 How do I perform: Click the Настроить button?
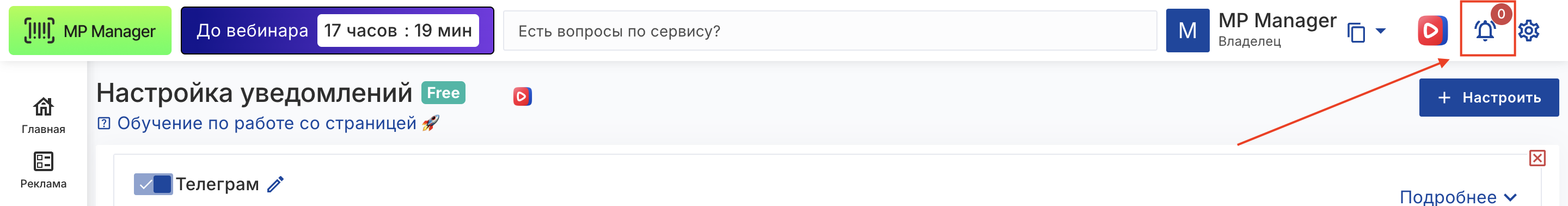[1489, 98]
